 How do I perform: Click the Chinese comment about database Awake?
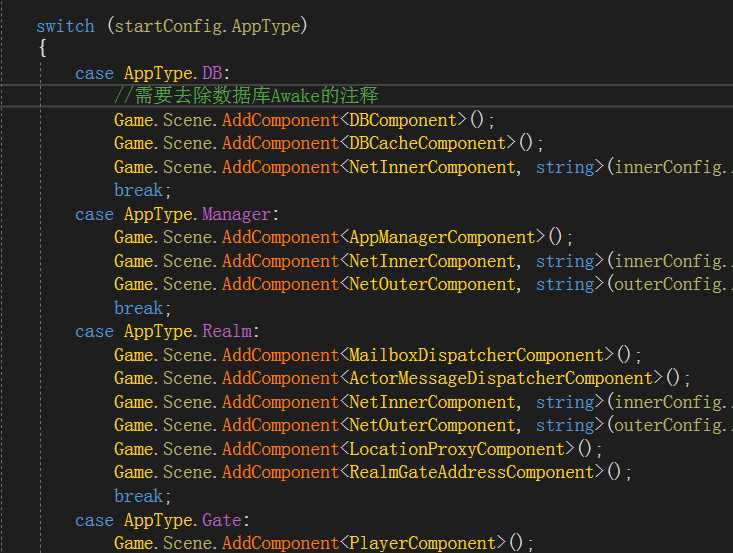(x=246, y=95)
